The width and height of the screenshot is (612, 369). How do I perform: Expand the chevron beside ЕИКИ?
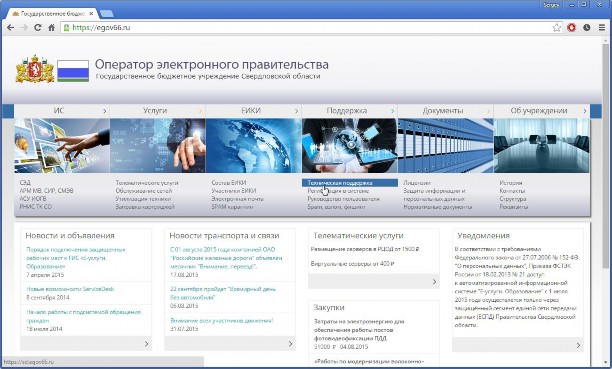pyautogui.click(x=296, y=111)
